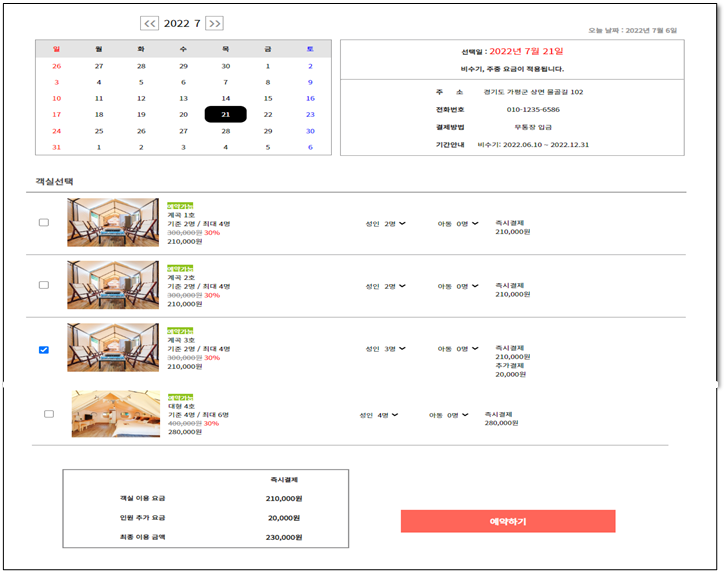Click phone number 010-1235-6586
The width and height of the screenshot is (726, 571).
click(533, 110)
